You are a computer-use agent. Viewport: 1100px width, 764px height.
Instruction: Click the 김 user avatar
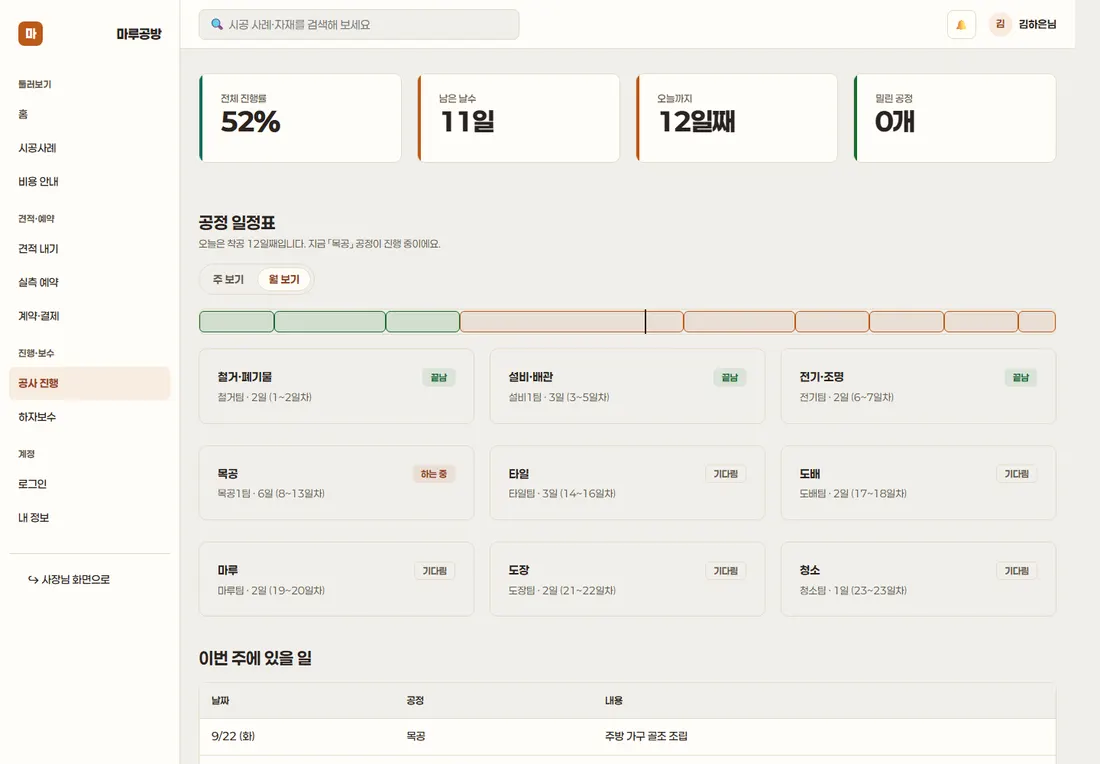click(x=1000, y=25)
